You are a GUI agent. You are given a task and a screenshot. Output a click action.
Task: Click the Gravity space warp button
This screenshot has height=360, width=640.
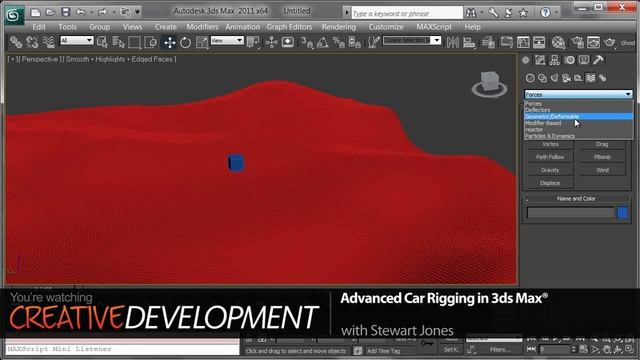pyautogui.click(x=550, y=170)
